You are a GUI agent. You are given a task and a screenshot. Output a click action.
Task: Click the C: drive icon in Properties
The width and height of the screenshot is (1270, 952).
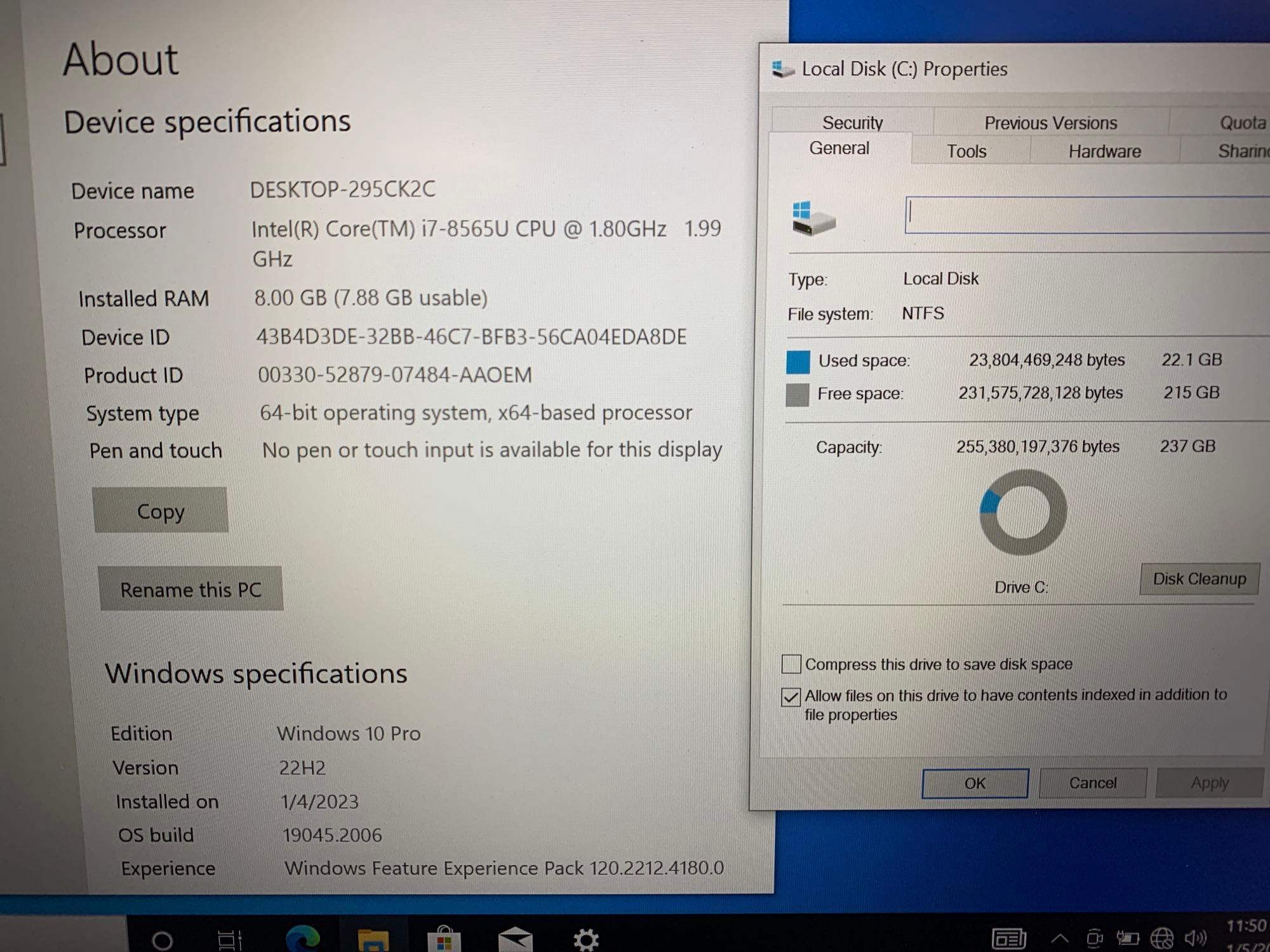[813, 218]
